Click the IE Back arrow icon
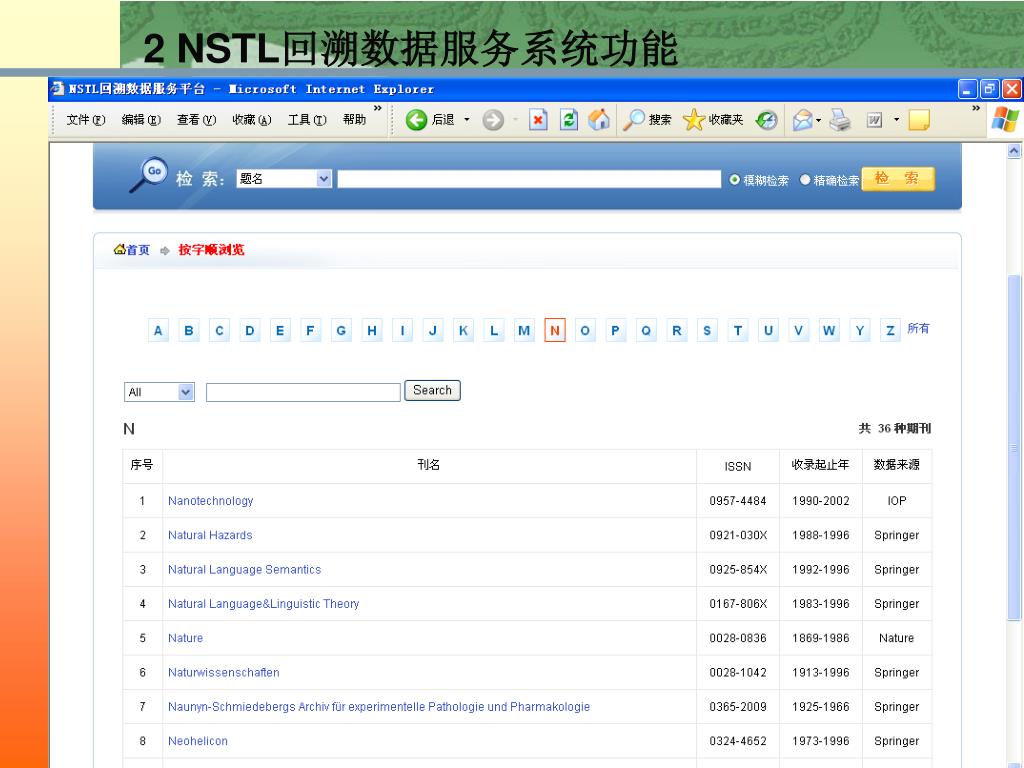 tap(416, 120)
